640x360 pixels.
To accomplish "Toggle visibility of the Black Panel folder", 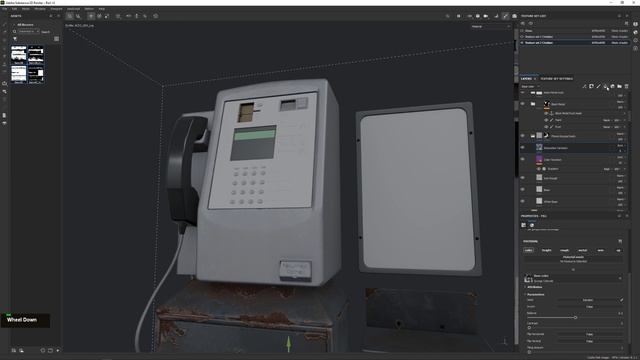I will tap(522, 104).
